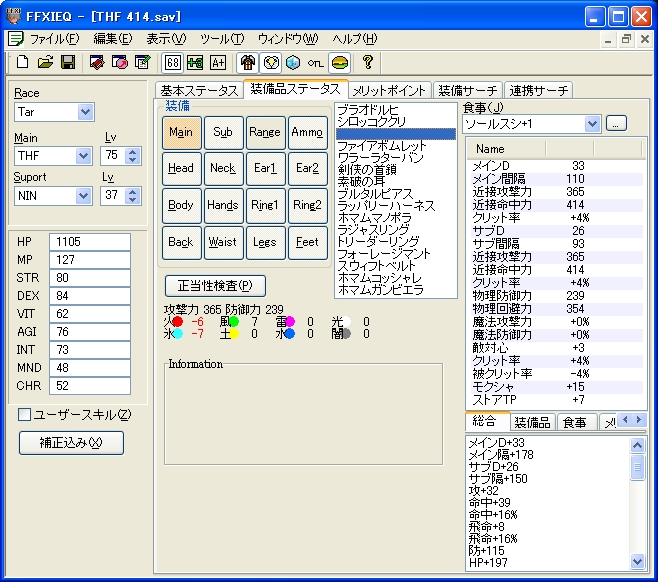This screenshot has width=658, height=582.
Task: Open the Main job dropdown showing THF
Action: [84, 156]
